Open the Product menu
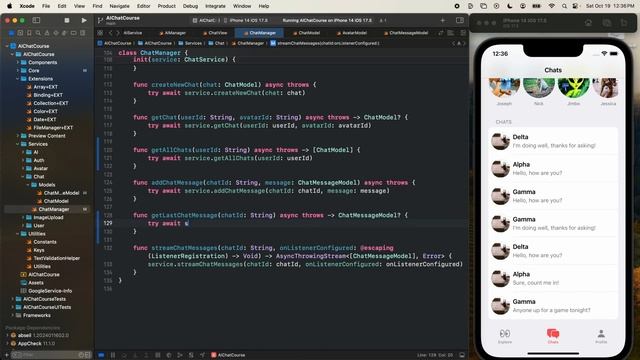The image size is (640, 360). click(167, 6)
